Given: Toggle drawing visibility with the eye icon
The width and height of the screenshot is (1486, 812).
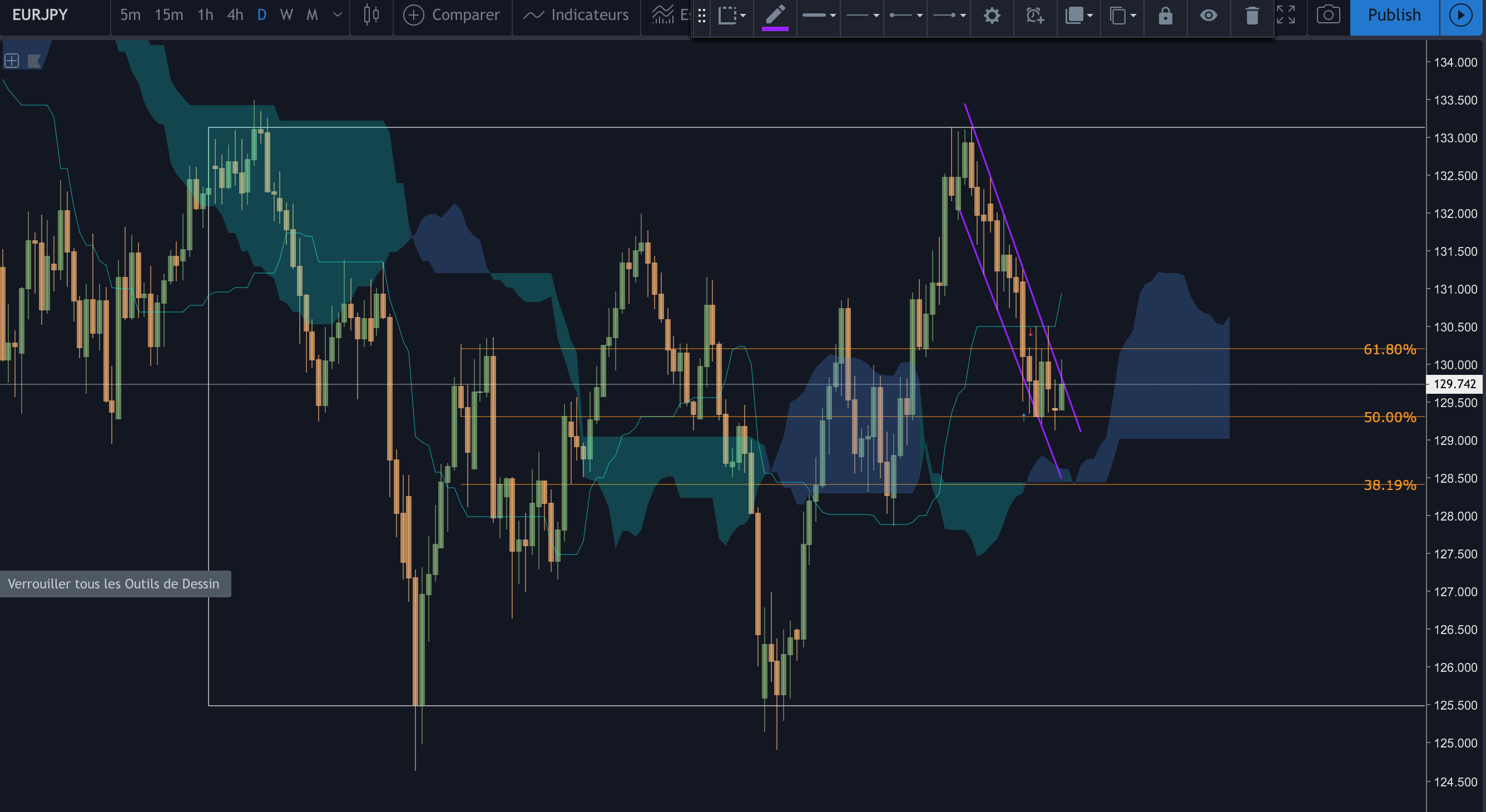Looking at the screenshot, I should (x=1208, y=16).
